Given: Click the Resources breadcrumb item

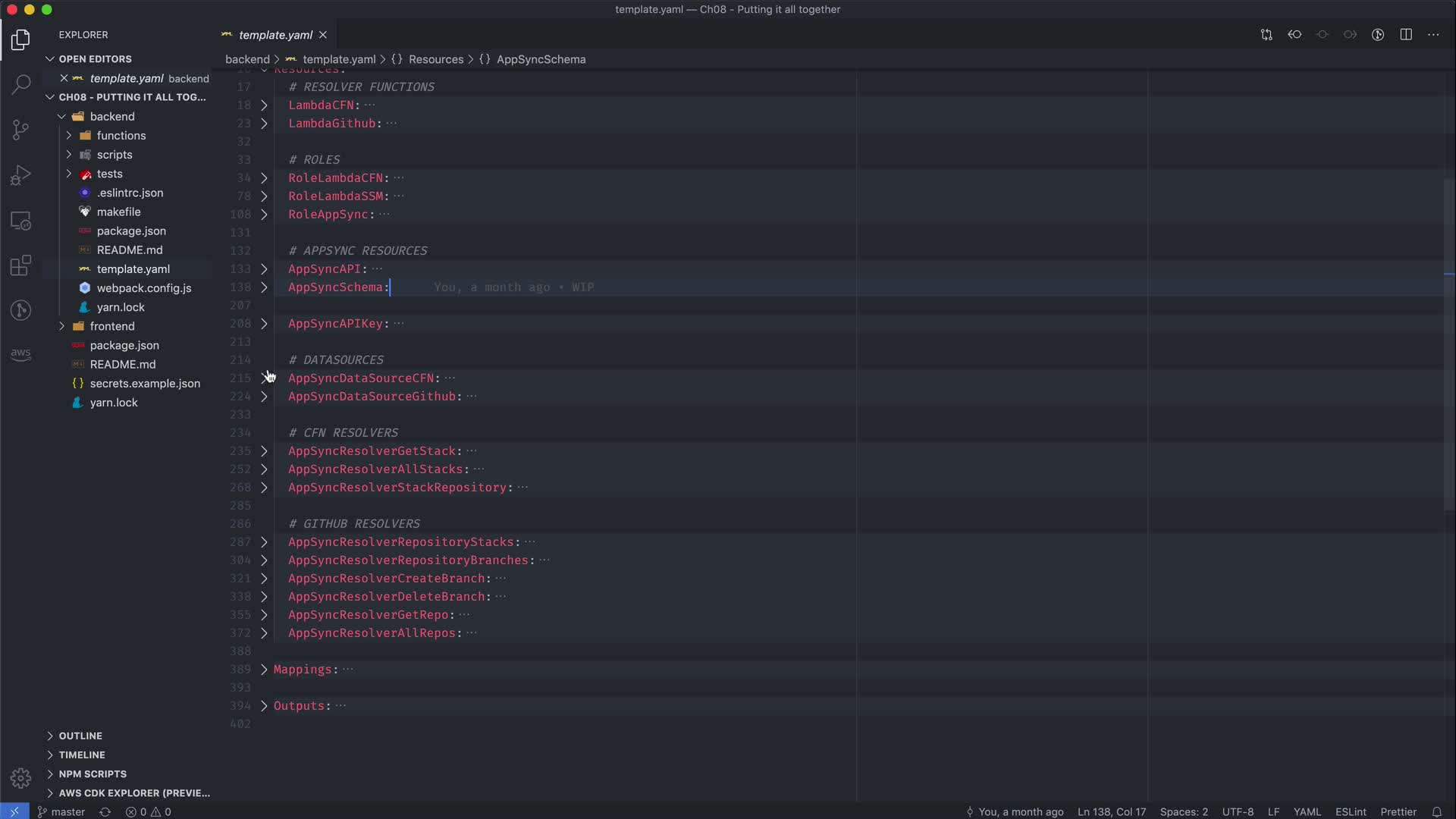Looking at the screenshot, I should tap(435, 59).
